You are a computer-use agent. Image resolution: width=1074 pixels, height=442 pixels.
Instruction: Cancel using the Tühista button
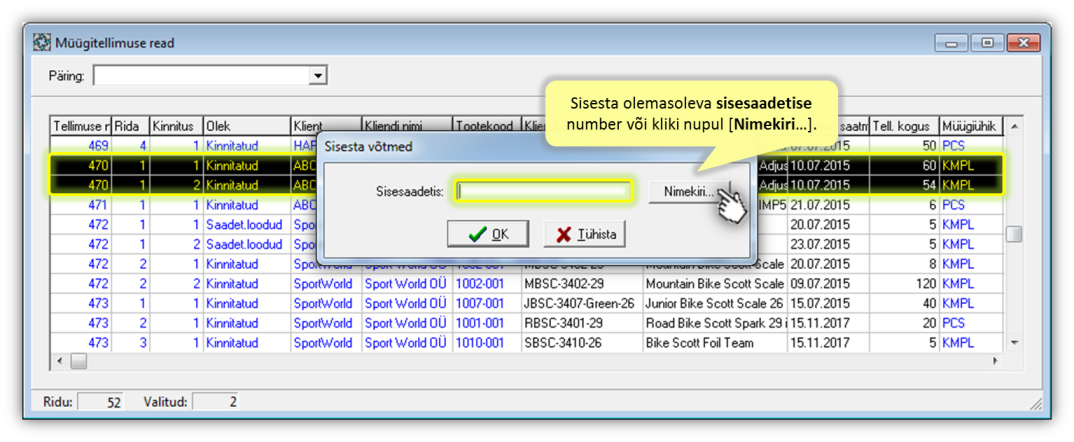coord(585,235)
